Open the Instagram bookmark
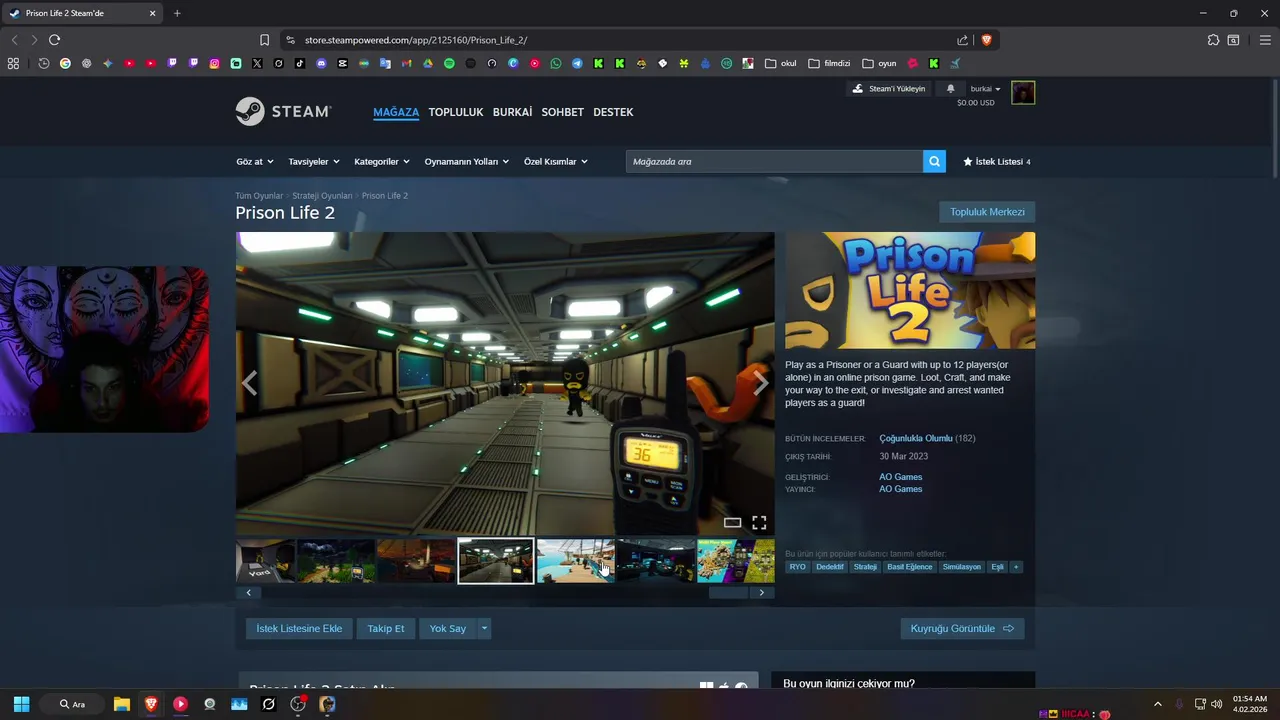 (214, 63)
